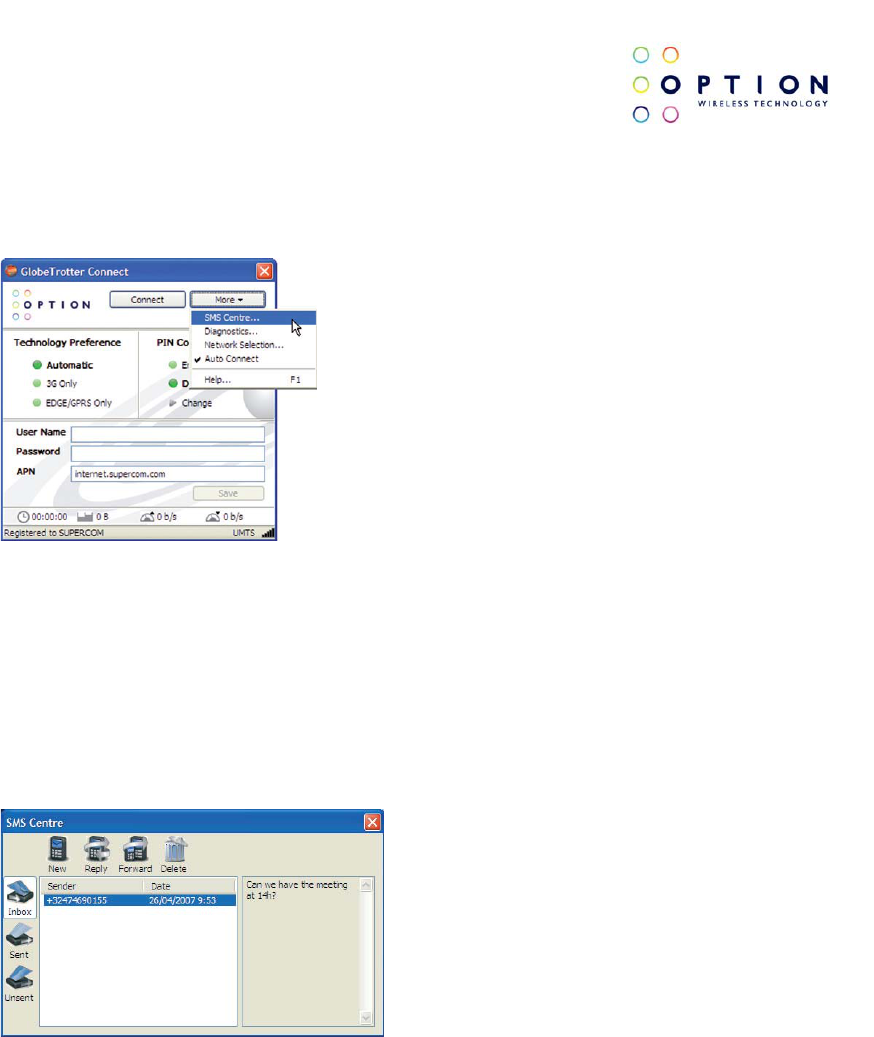Open the Unsent folder icon
Image resolution: width=874 pixels, height=1037 pixels.
tap(20, 979)
